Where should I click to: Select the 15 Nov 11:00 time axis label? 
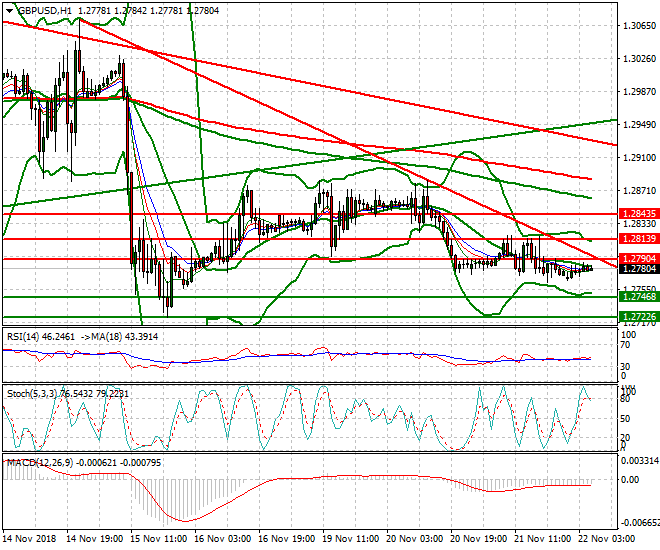(159, 539)
